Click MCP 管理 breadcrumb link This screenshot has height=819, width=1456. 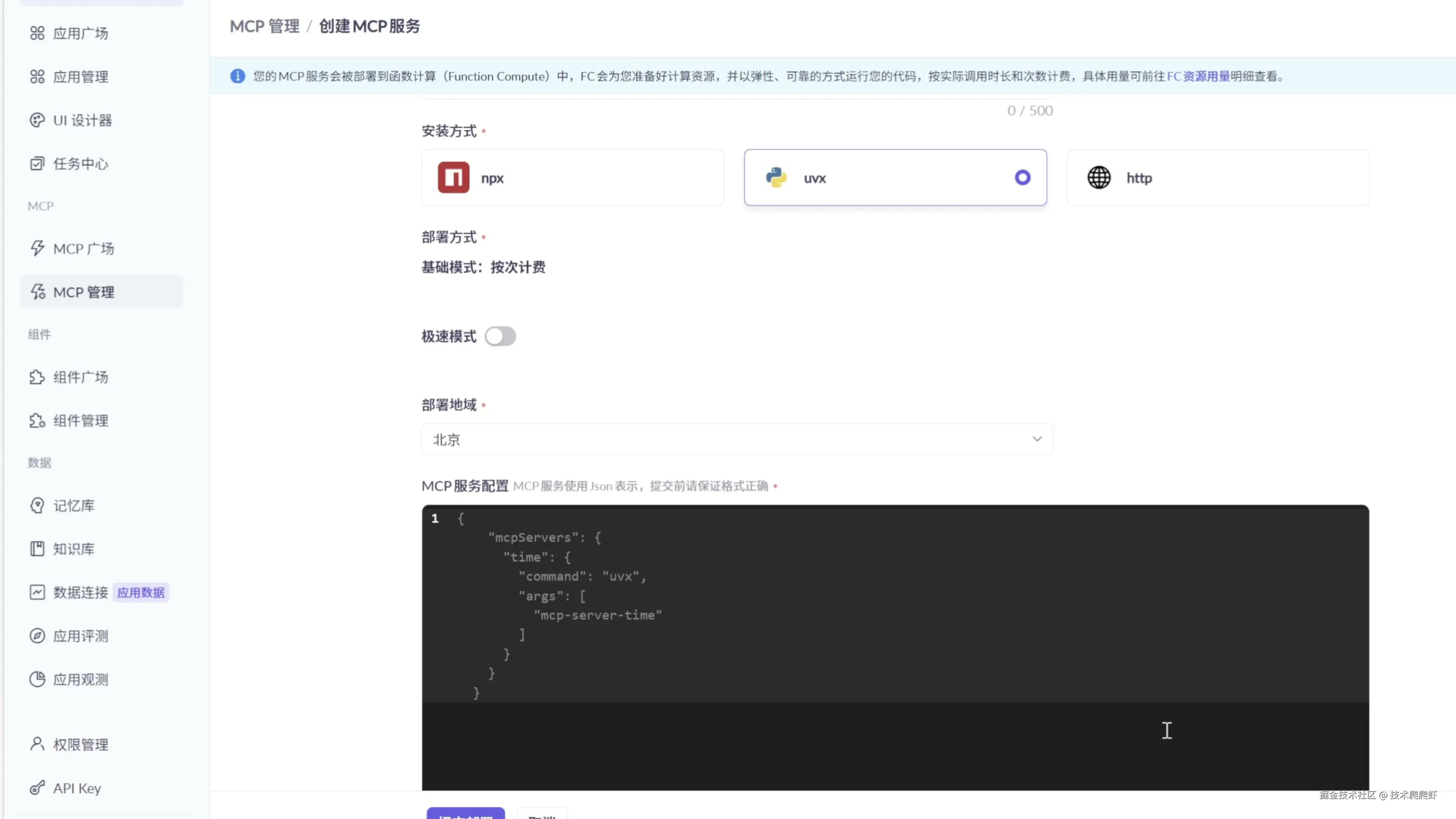coord(265,27)
